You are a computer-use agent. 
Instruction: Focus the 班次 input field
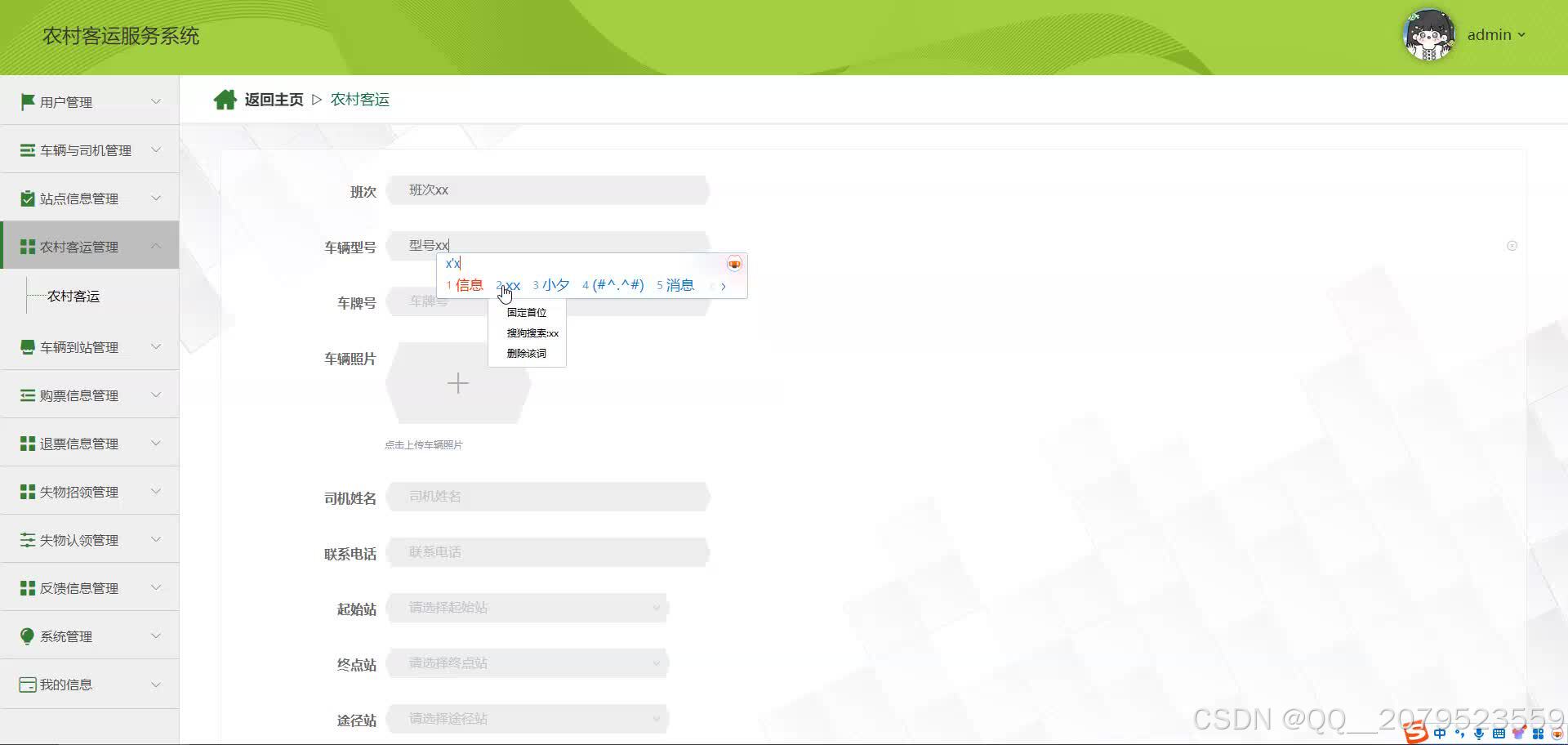548,190
